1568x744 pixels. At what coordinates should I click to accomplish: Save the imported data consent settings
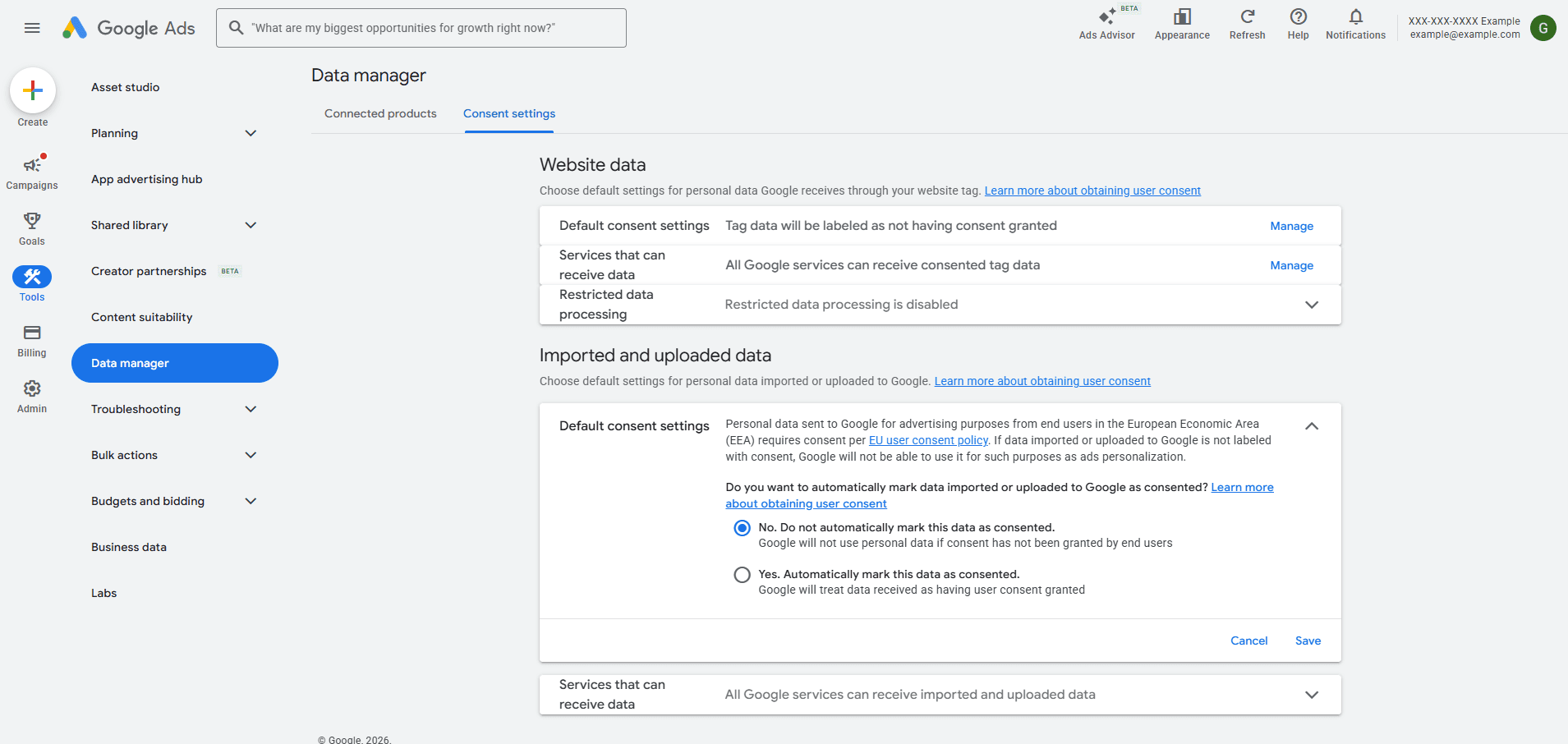[1307, 641]
